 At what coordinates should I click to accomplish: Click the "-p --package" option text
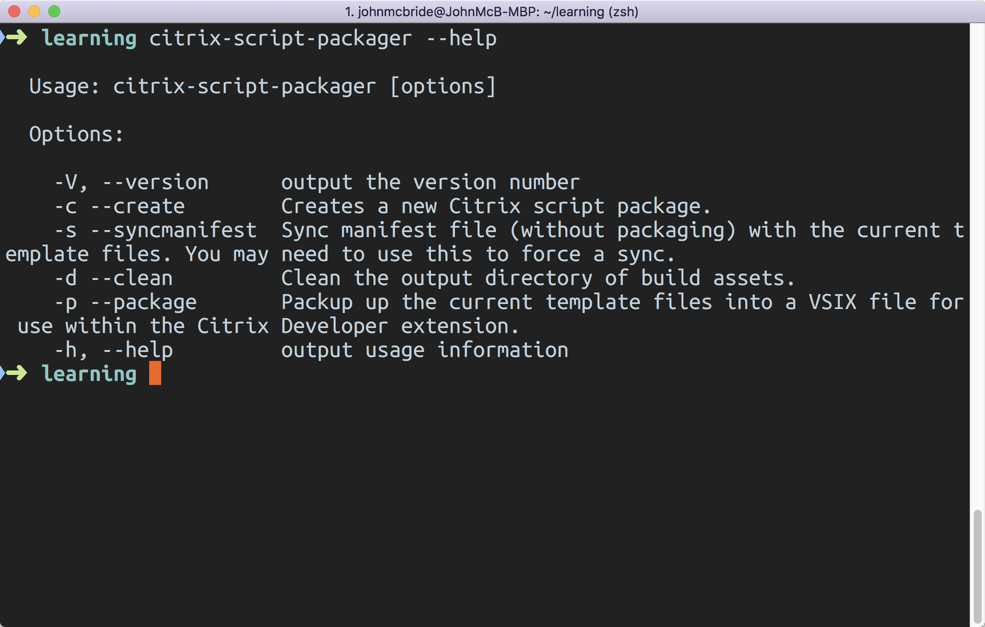125,302
